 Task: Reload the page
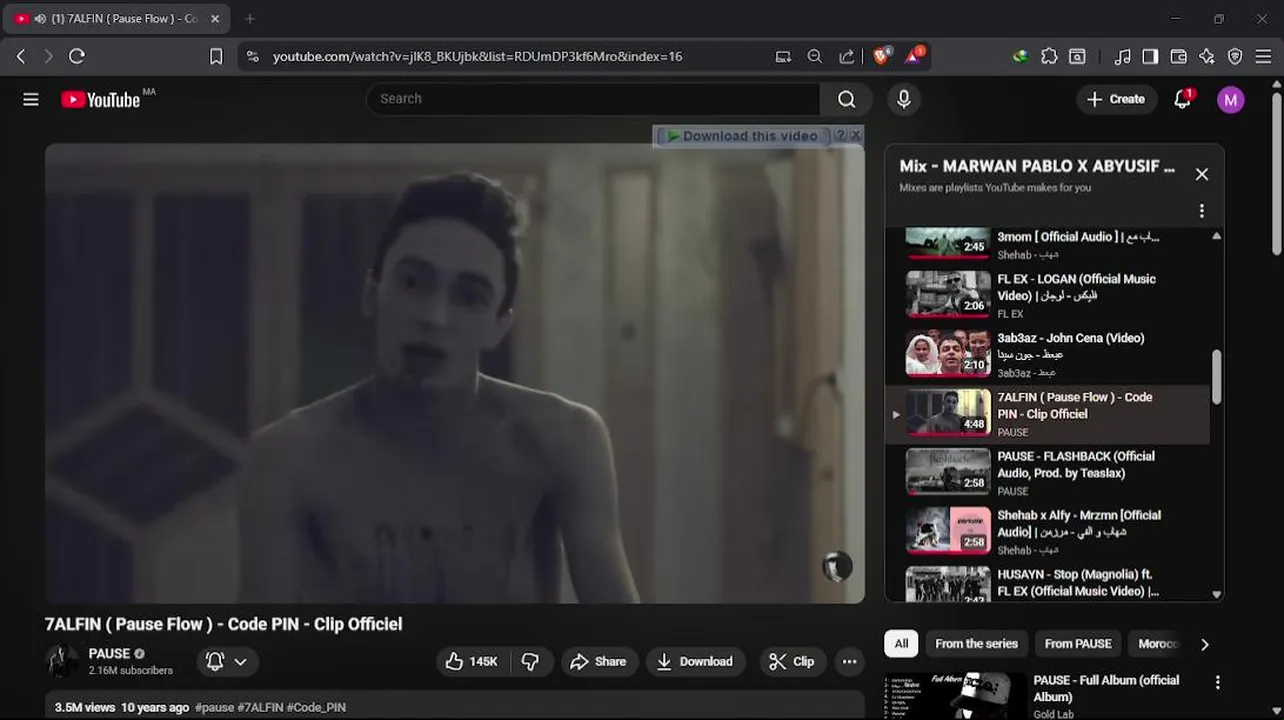click(77, 57)
